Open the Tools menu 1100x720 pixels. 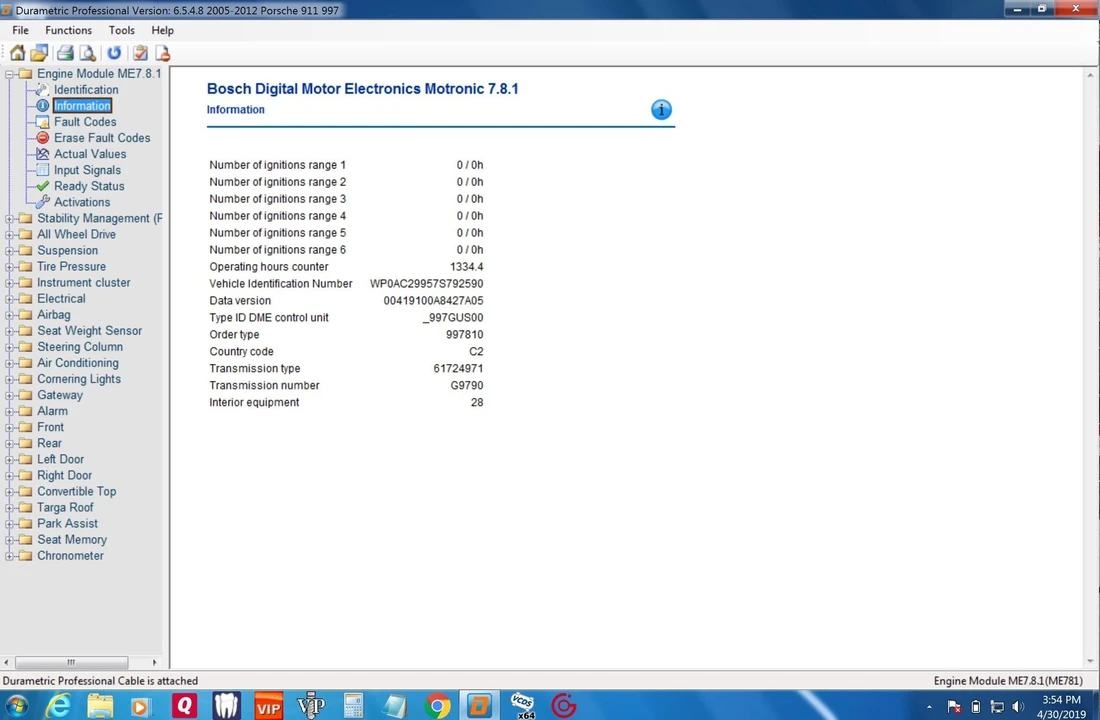121,30
